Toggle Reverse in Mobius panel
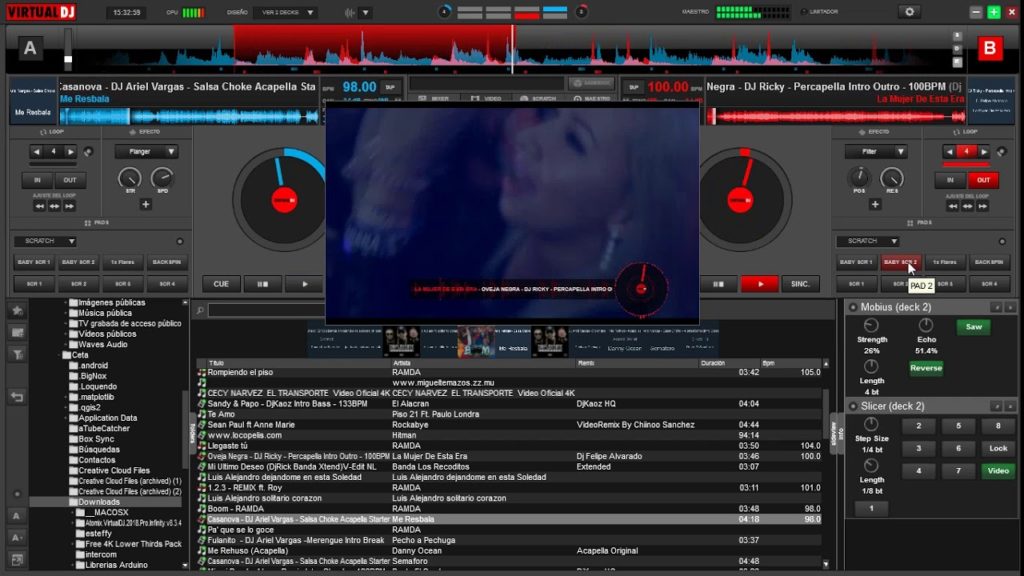This screenshot has width=1024, height=576. click(x=926, y=368)
